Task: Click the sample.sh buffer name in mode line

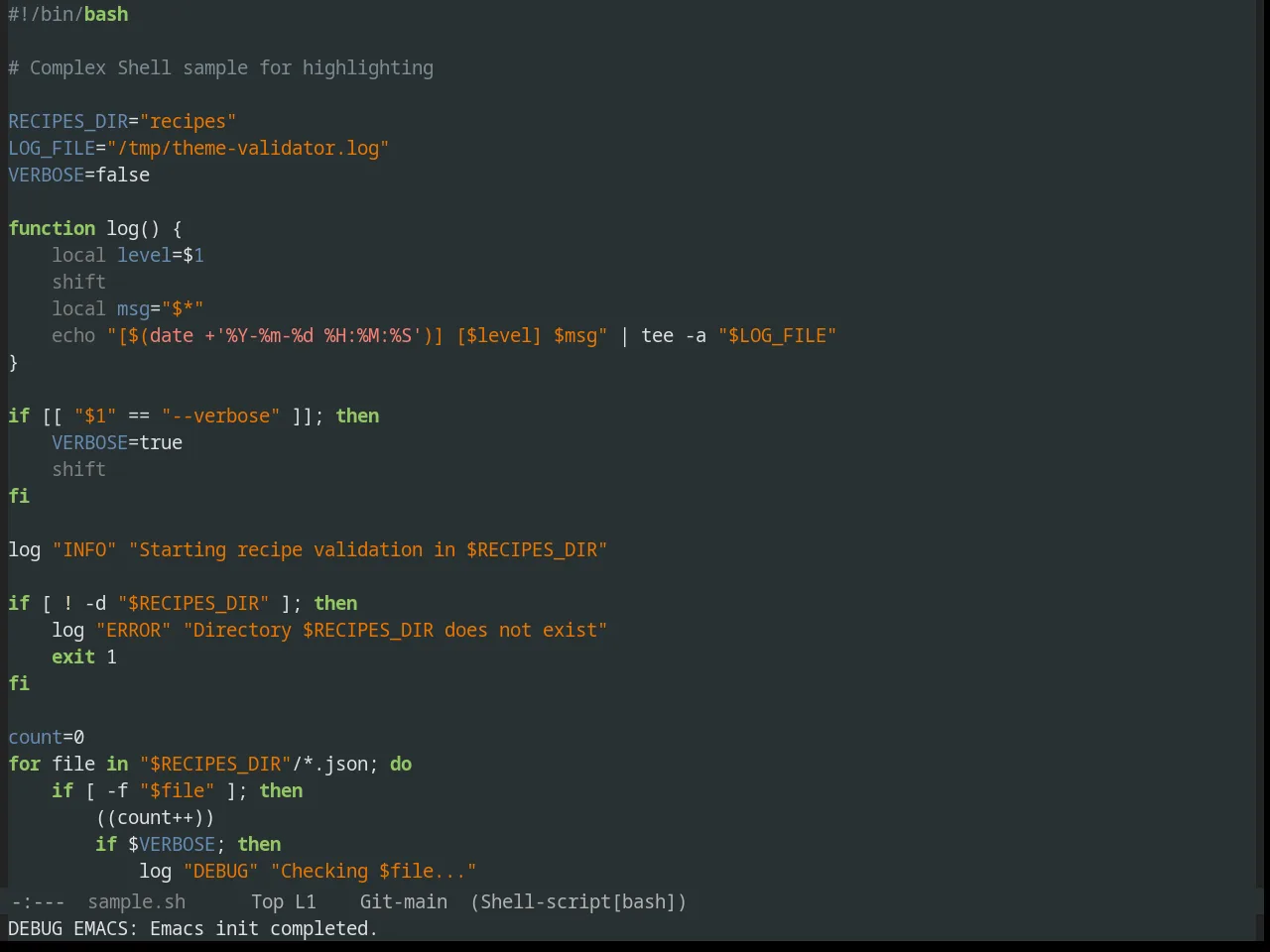Action: click(137, 902)
